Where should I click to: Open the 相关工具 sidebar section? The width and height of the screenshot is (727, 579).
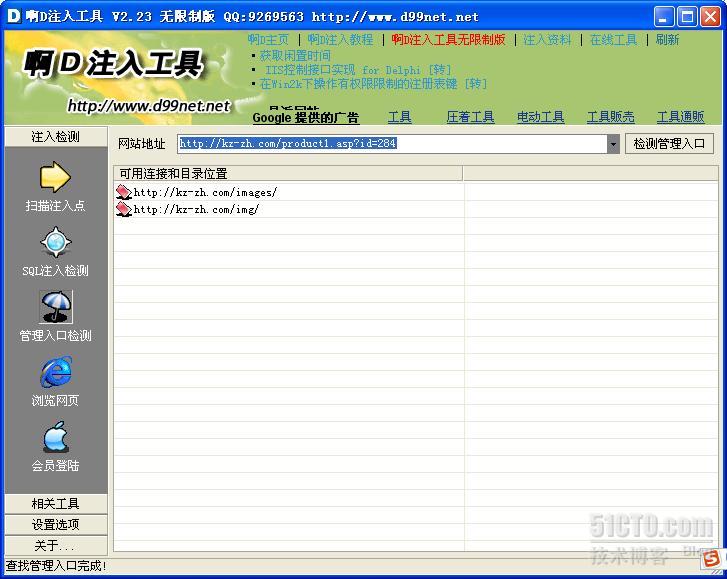click(56, 503)
